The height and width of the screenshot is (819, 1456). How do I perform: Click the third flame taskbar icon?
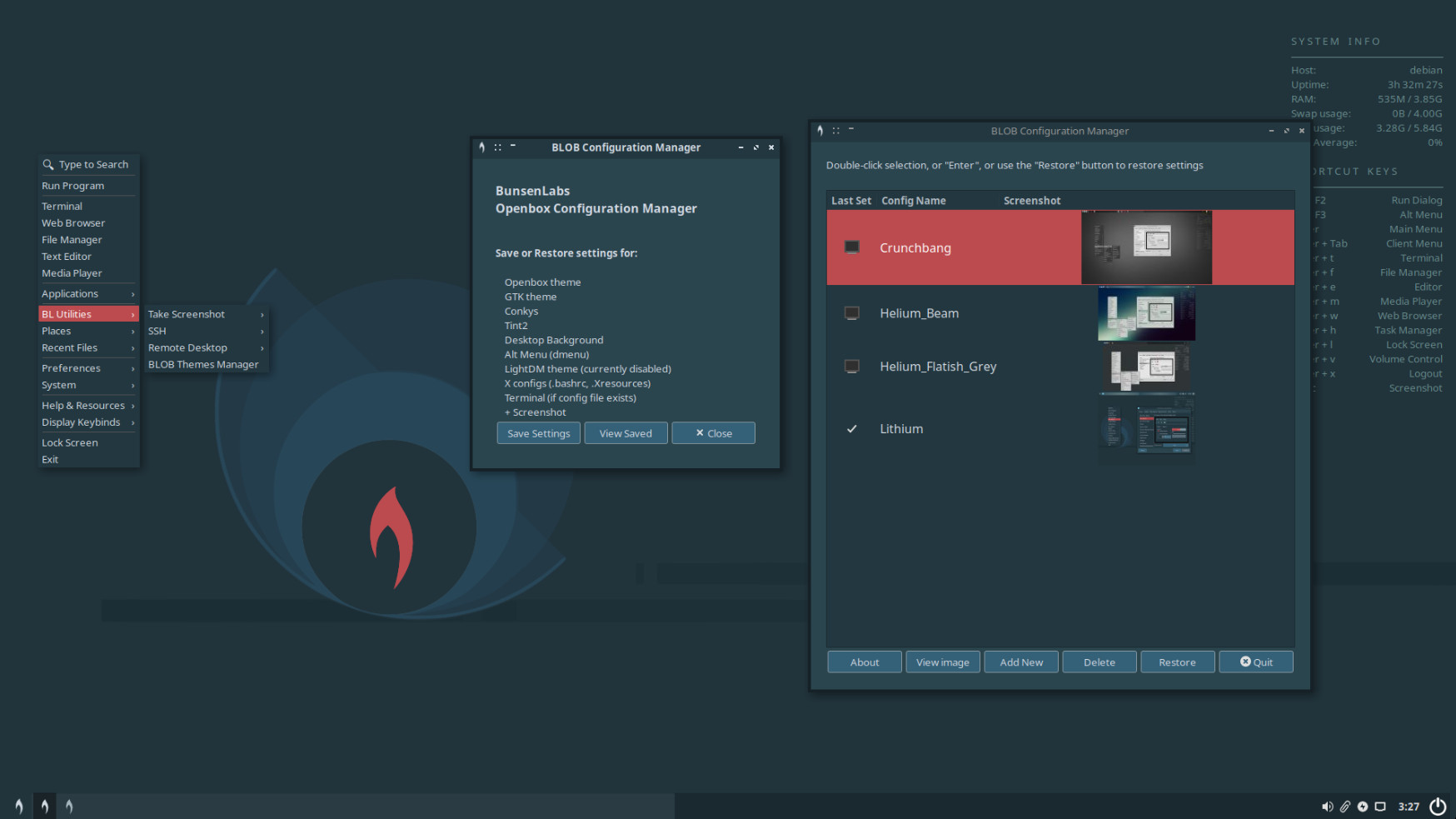click(69, 806)
